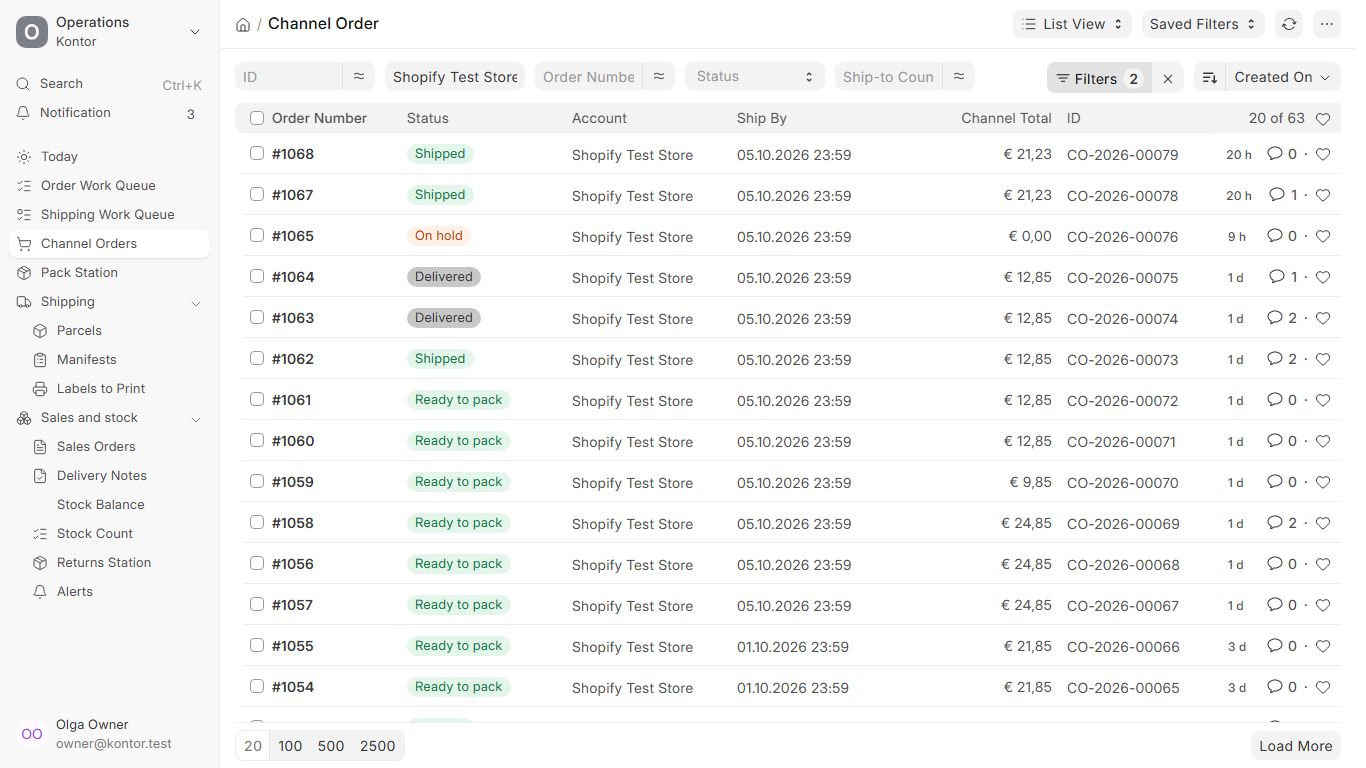This screenshot has height=768, width=1366.
Task: Click the refresh list icon
Action: tap(1290, 24)
